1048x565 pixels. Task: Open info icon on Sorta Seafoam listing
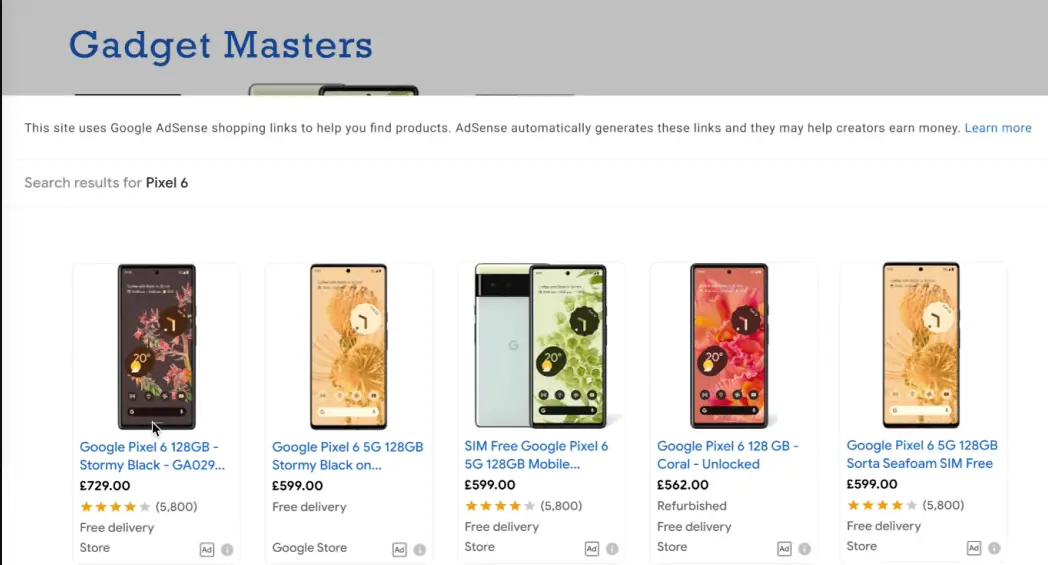click(995, 548)
